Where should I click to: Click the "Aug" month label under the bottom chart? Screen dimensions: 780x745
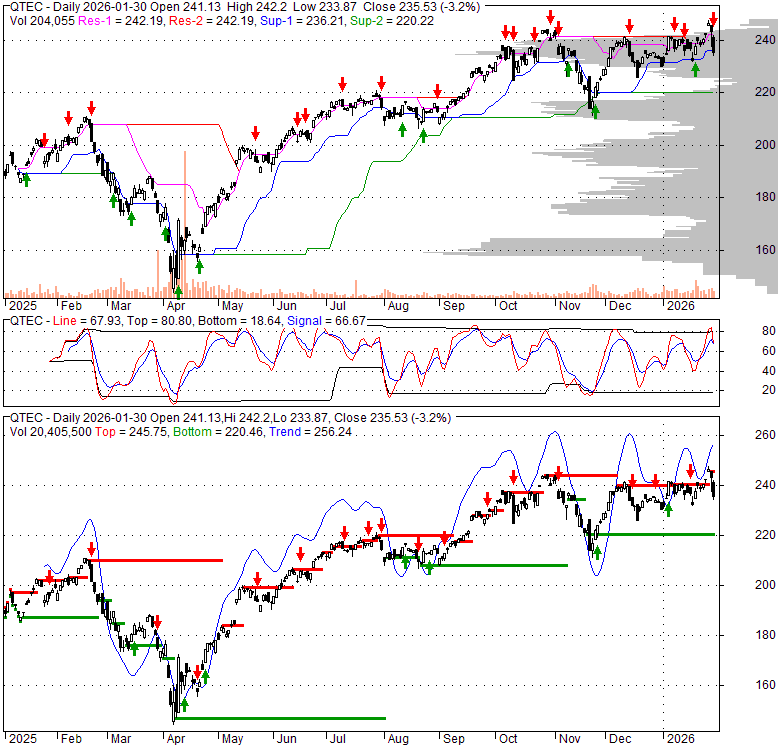pos(398,739)
